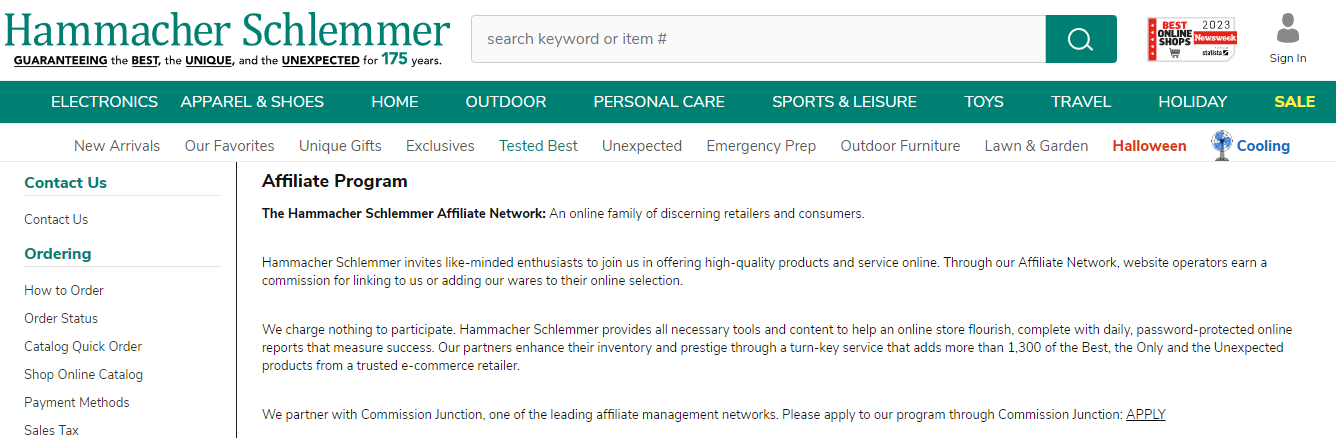This screenshot has height=438, width=1336.
Task: Open the Apparel & Shoes menu
Action: (252, 102)
